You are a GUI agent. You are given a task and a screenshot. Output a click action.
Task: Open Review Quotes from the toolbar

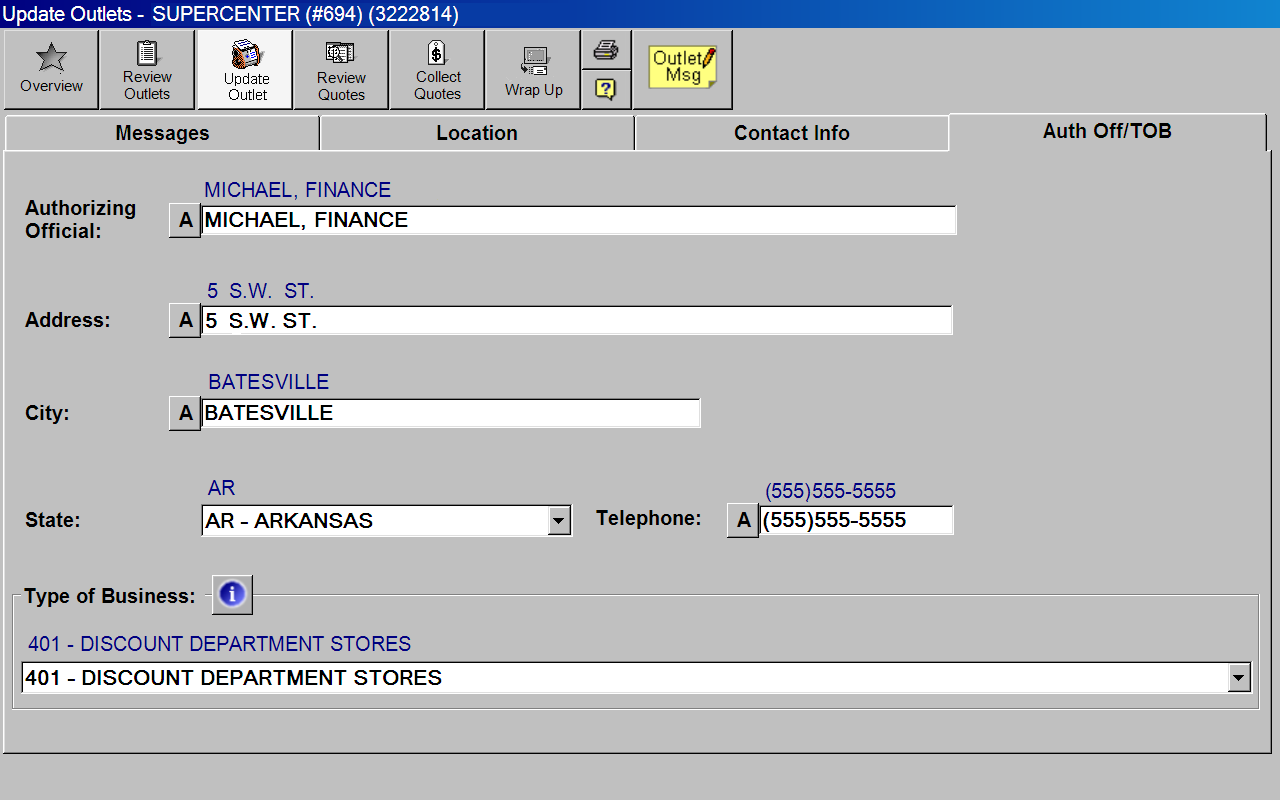coord(341,69)
